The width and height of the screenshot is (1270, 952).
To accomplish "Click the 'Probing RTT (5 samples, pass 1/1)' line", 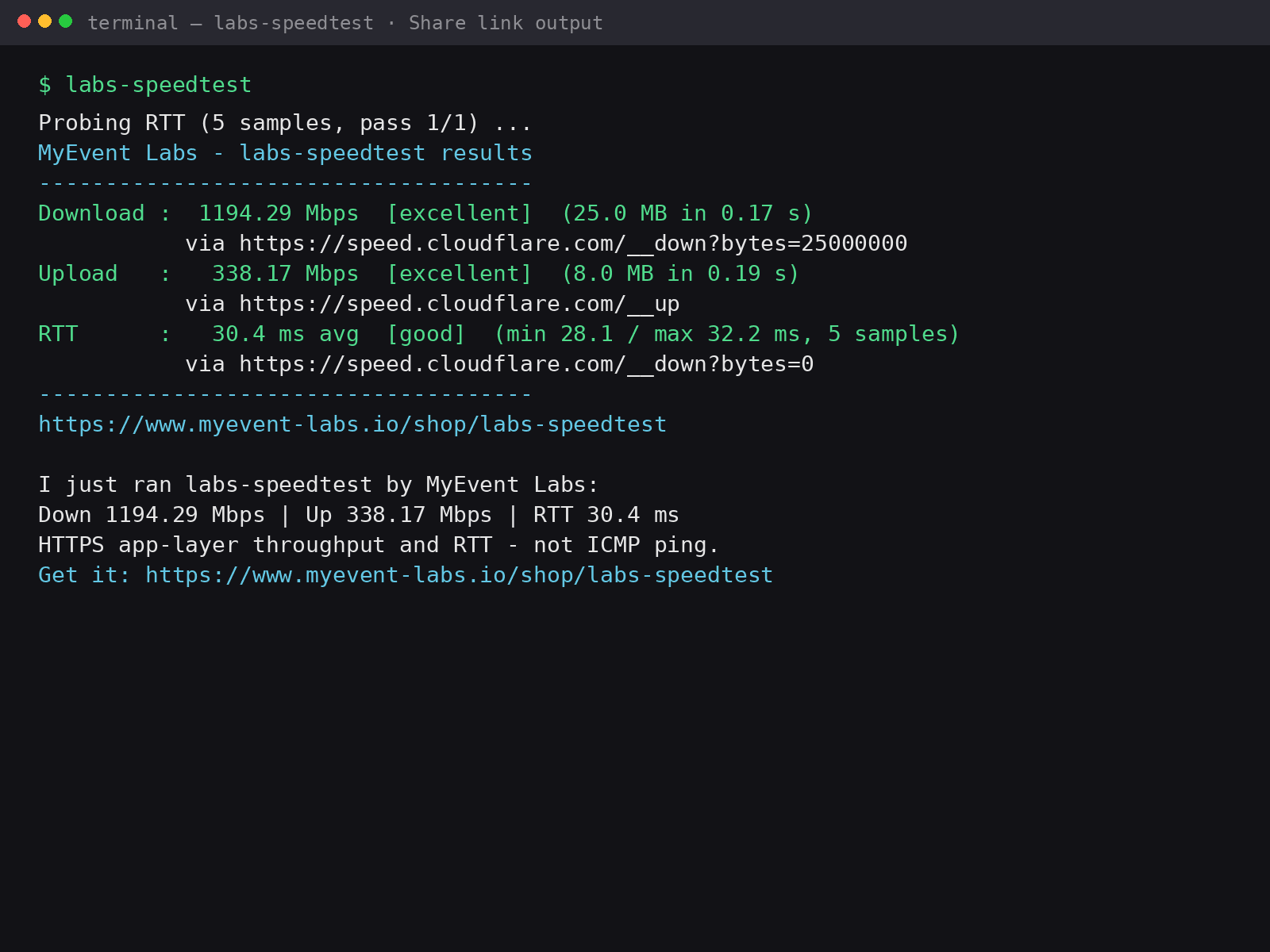I will coord(285,123).
